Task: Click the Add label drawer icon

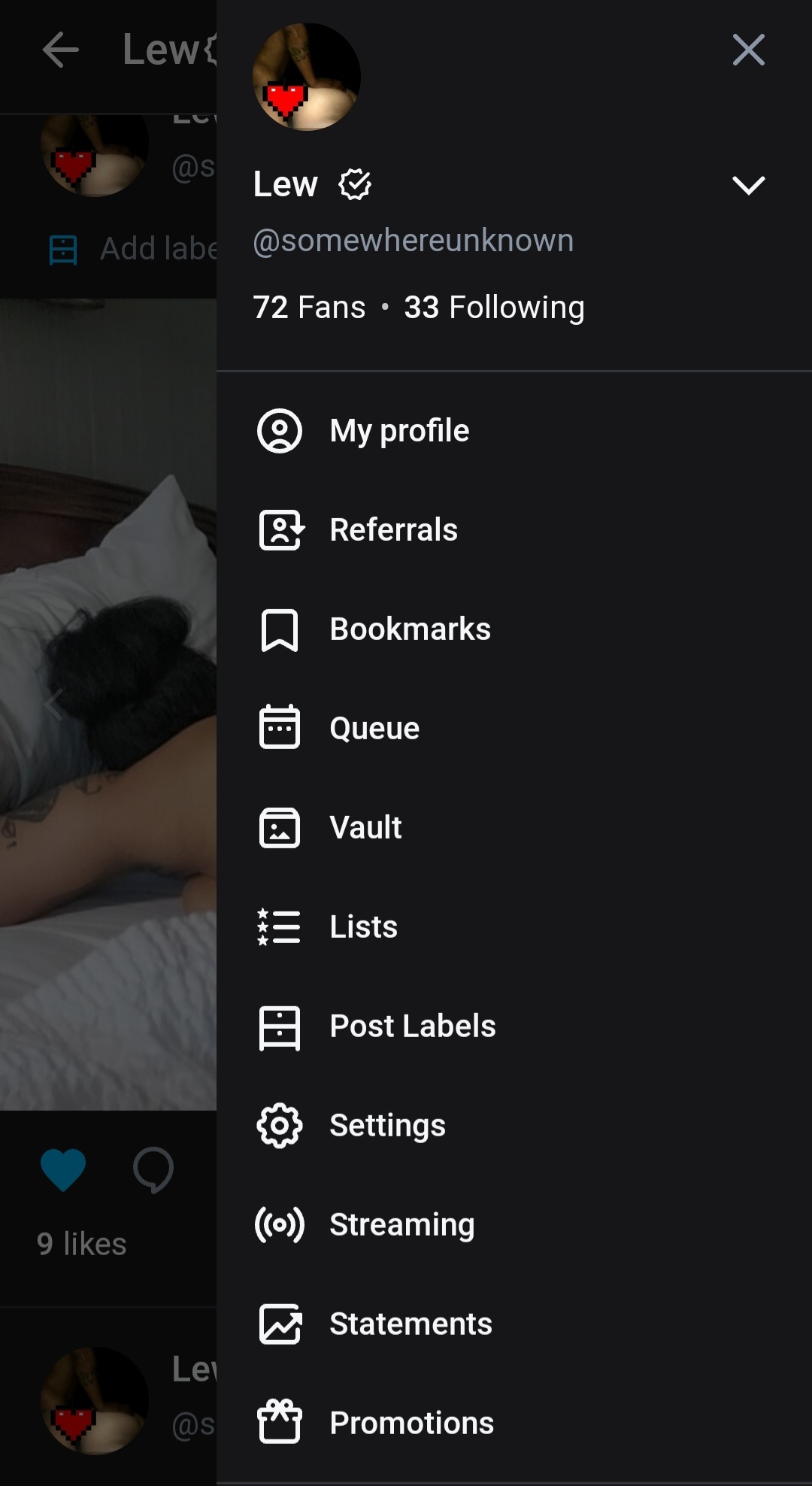Action: click(x=63, y=250)
